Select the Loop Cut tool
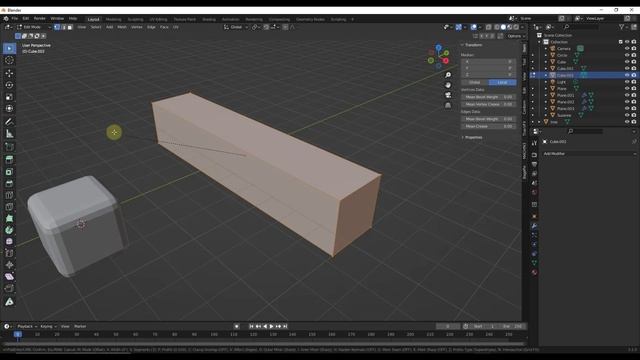The height and width of the screenshot is (360, 640). [9, 195]
